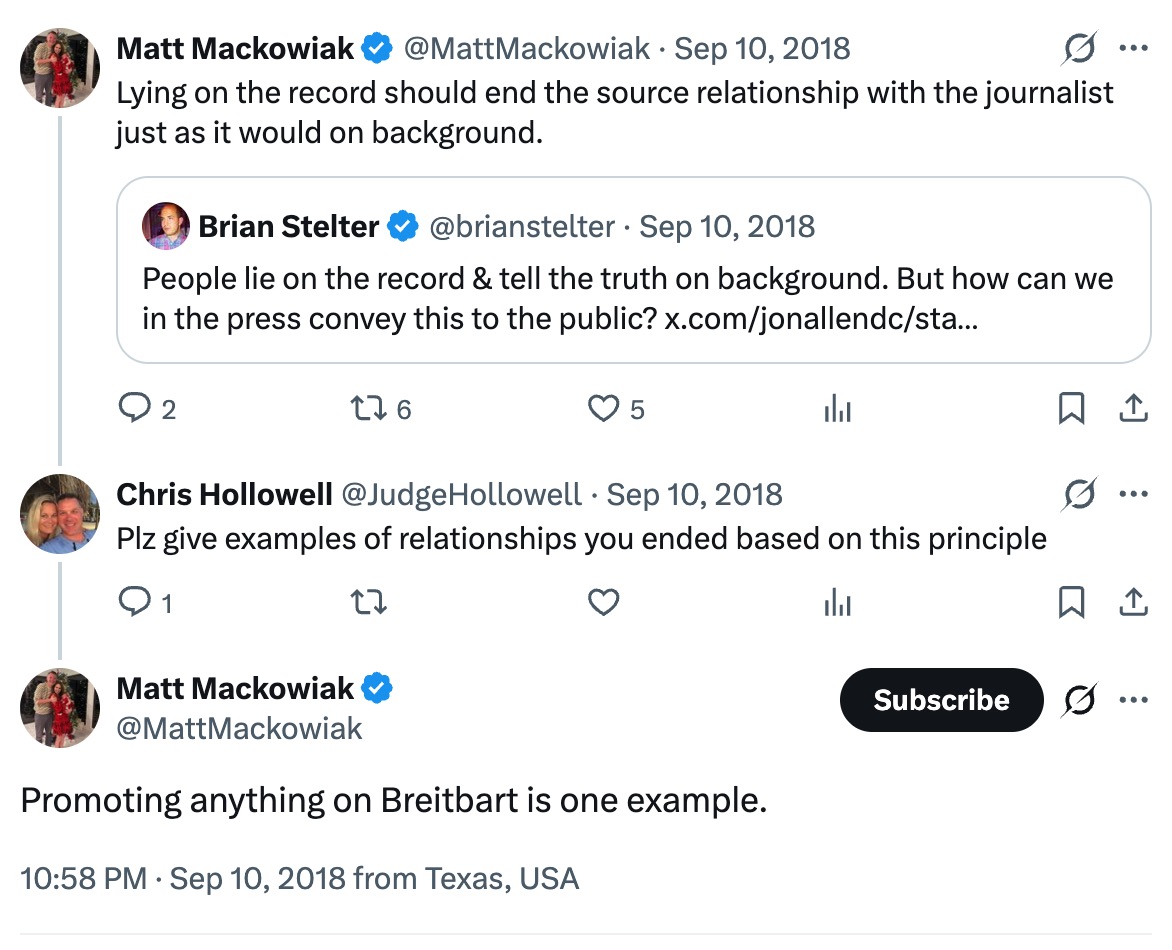Like the tweet with 5 likes
Image resolution: width=1172 pixels, height=950 pixels.
(603, 409)
